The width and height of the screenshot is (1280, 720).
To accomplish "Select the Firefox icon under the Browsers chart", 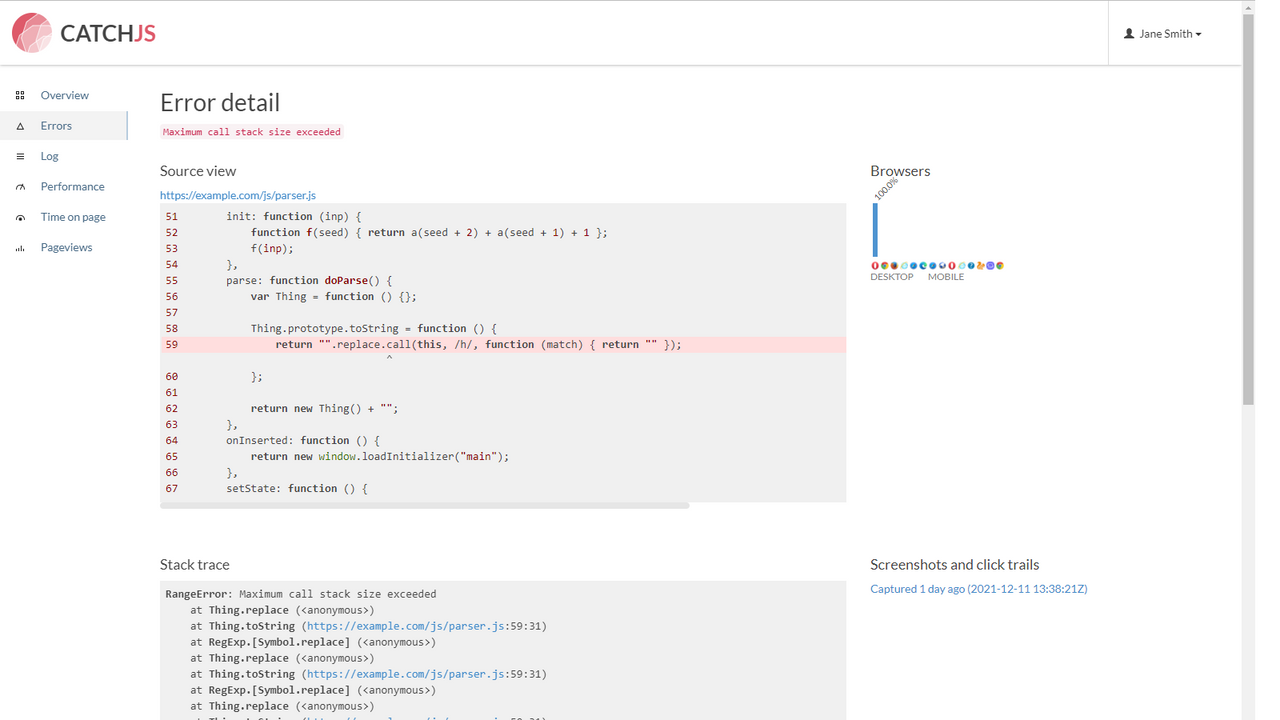I will pos(893,266).
